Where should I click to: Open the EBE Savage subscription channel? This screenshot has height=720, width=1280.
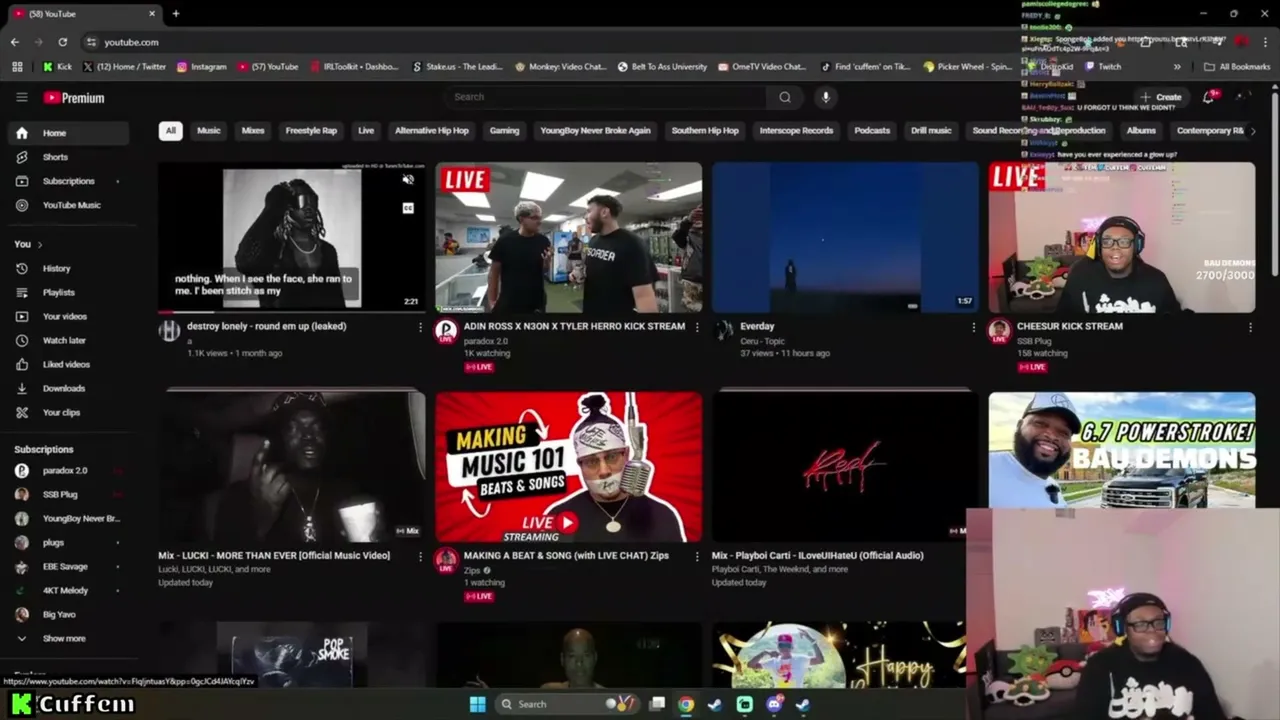[68, 566]
